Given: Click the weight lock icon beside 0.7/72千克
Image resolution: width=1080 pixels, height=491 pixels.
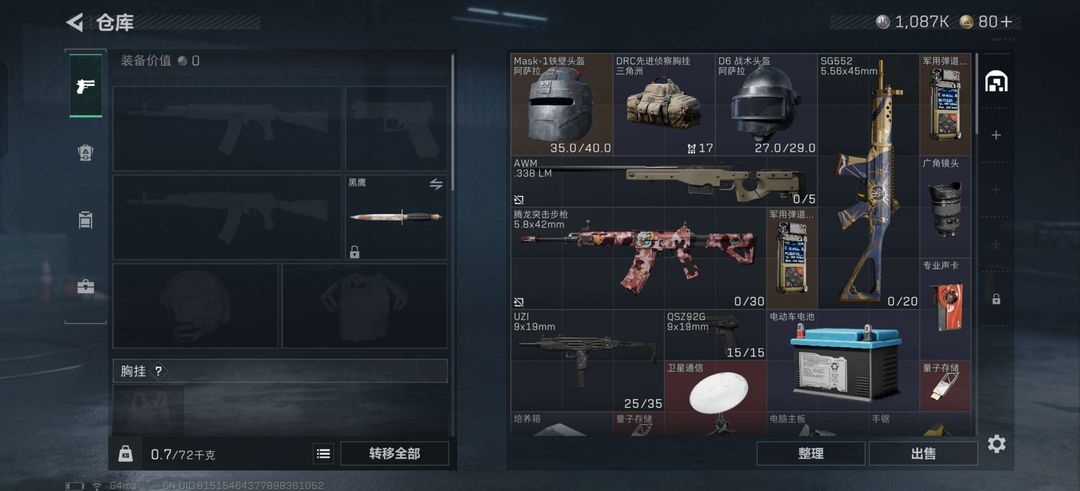Looking at the screenshot, I should 125,454.
